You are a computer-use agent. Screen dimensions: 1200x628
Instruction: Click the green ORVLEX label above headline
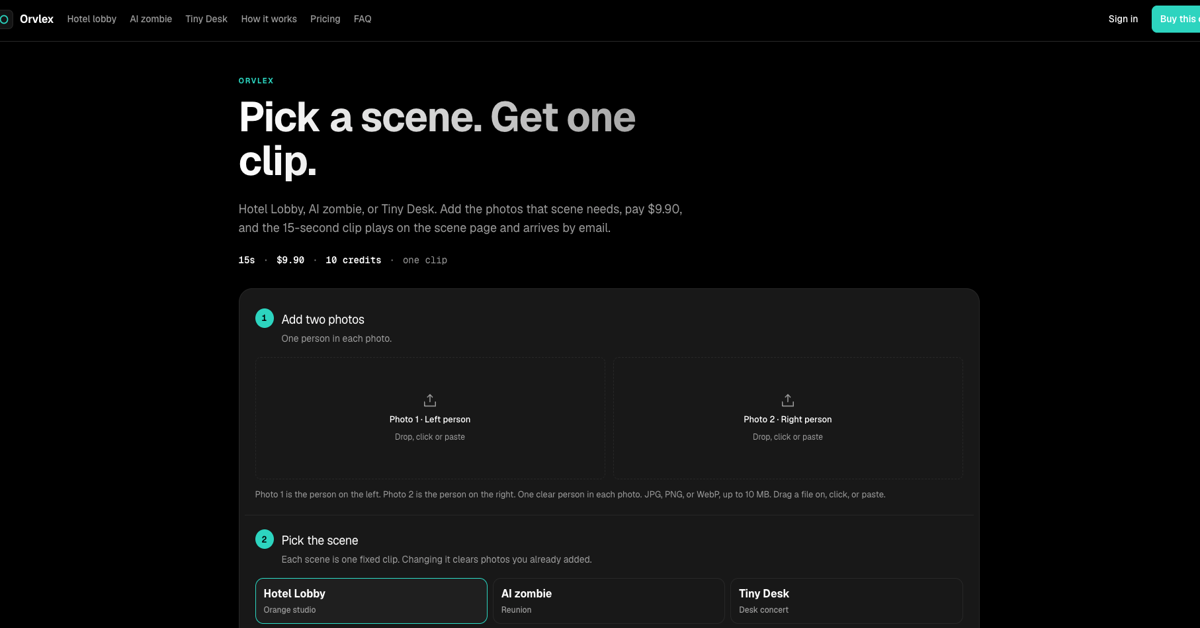[x=256, y=81]
